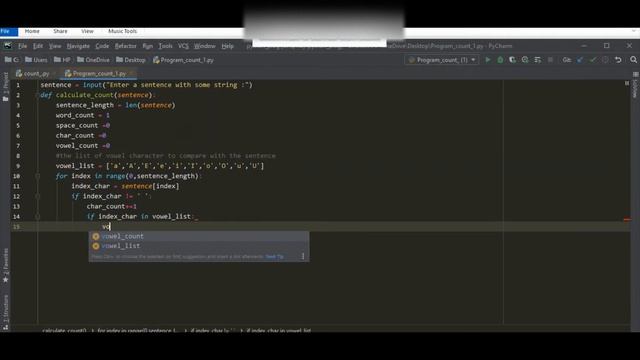Open the Music Tools ribbon tab
The height and width of the screenshot is (360, 640).
(x=122, y=31)
